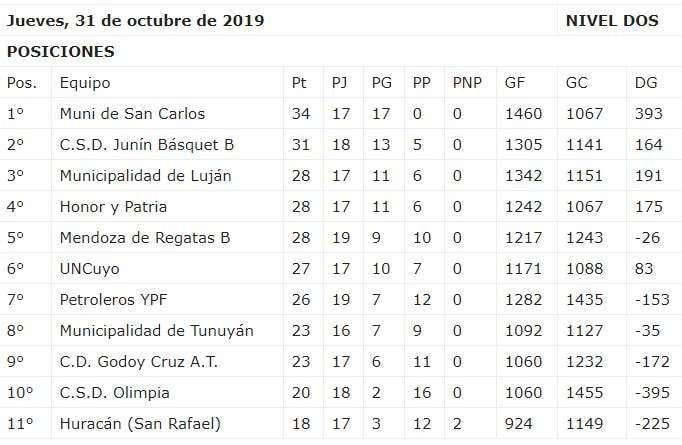
Task: Click the GF column header
Action: (x=515, y=83)
